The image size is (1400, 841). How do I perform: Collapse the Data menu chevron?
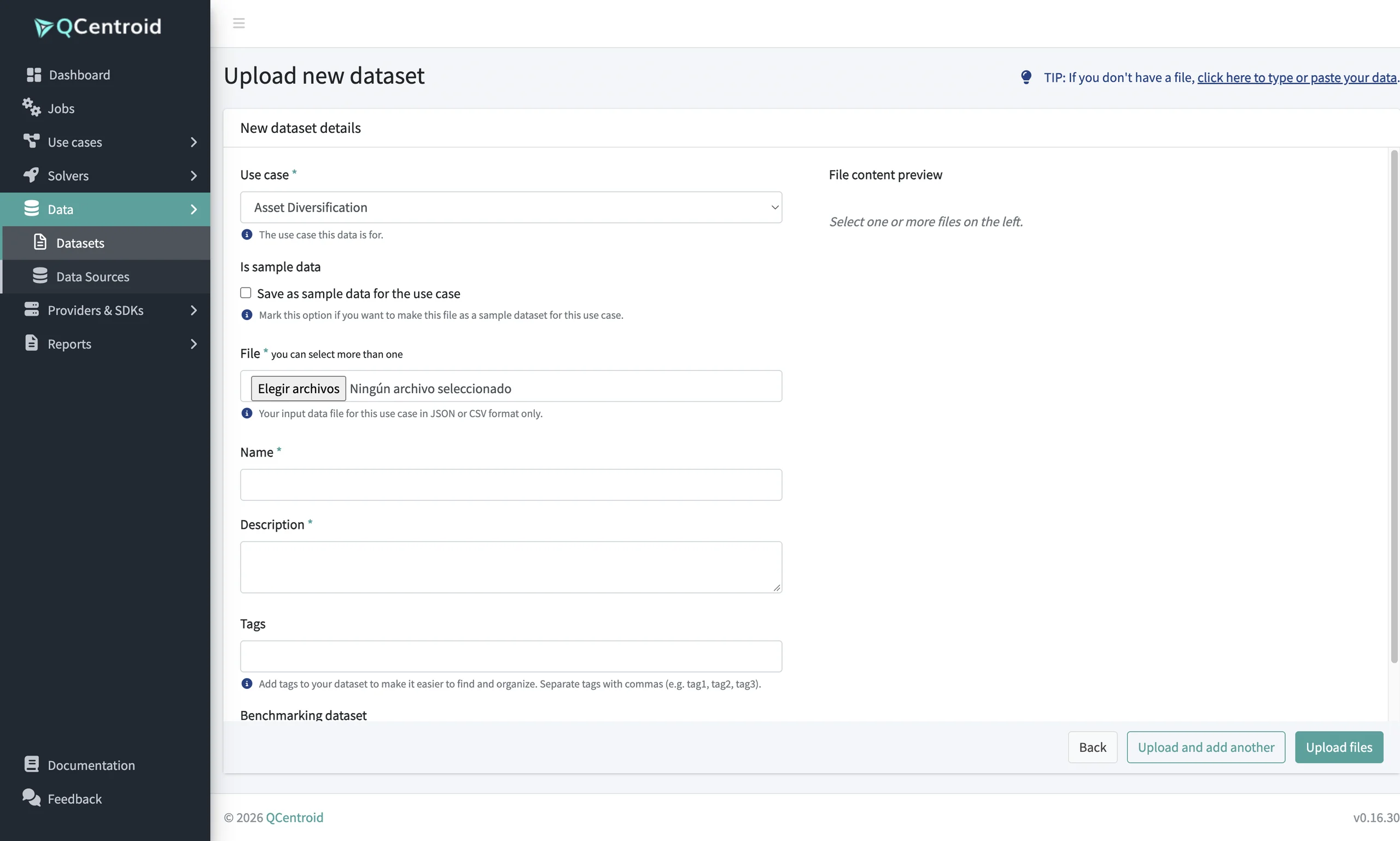[193, 209]
